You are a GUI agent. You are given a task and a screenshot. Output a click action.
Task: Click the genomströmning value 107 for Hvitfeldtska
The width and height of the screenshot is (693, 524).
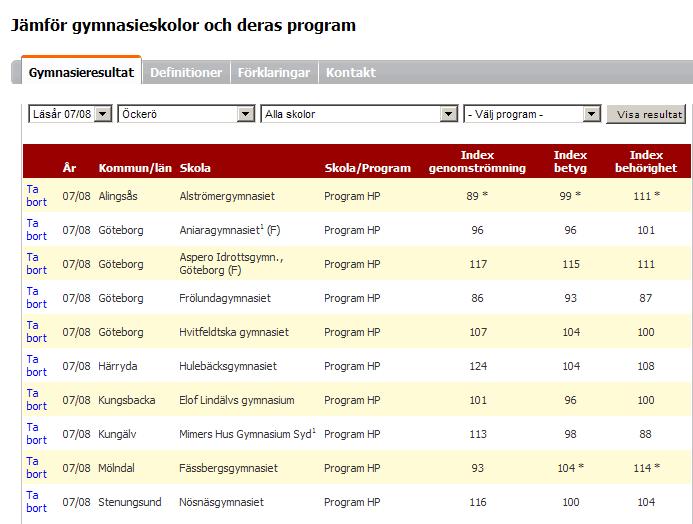pos(478,332)
